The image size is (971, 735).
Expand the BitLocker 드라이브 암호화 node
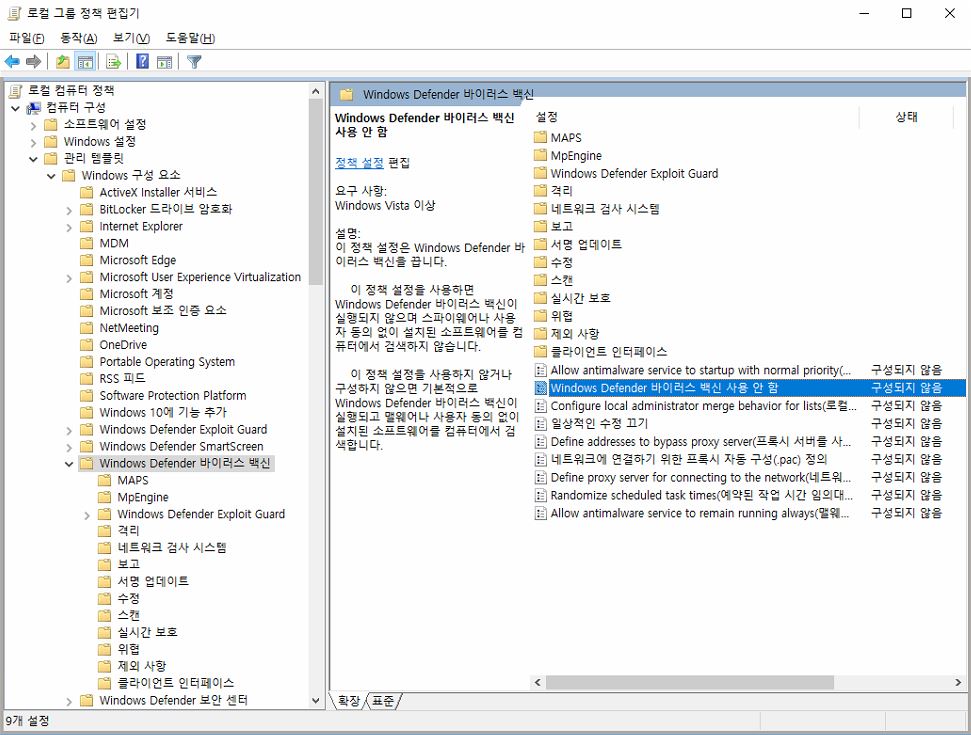point(69,210)
